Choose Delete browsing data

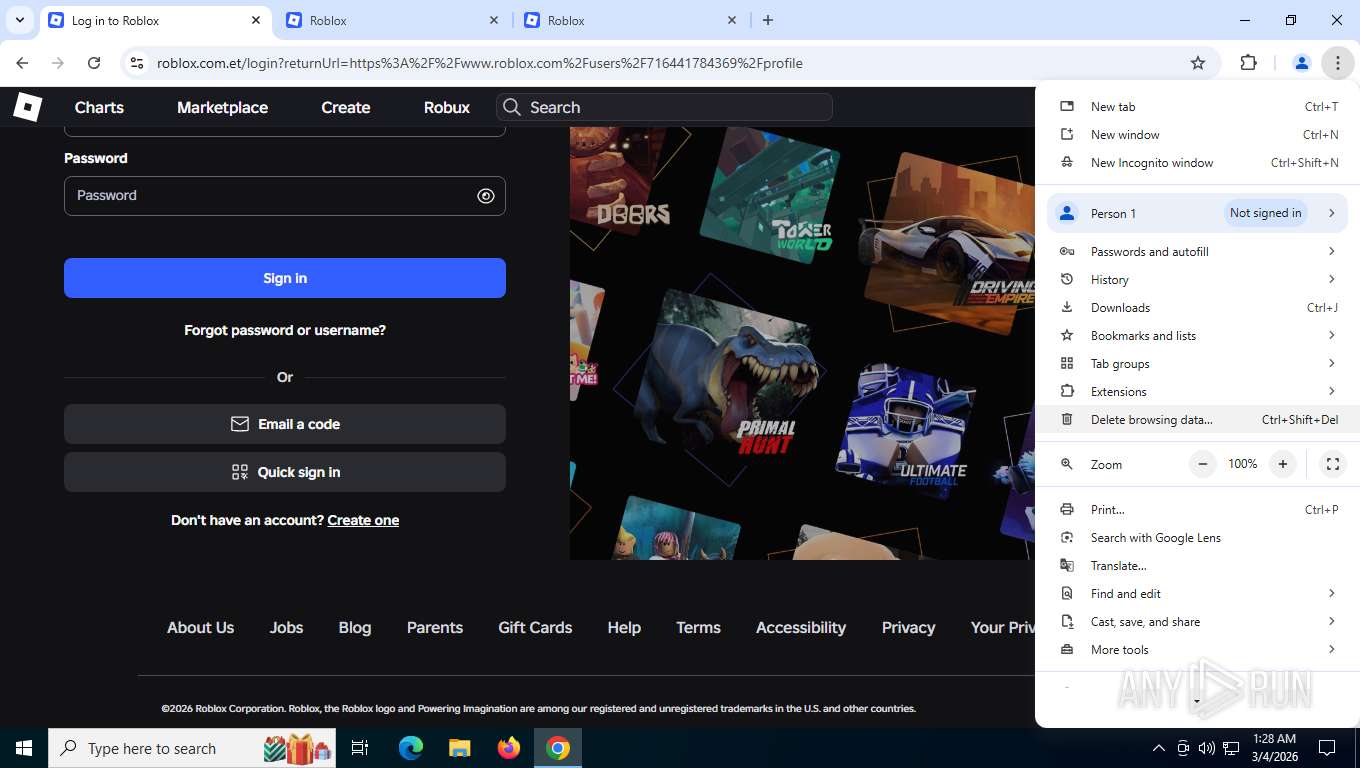(x=1198, y=420)
